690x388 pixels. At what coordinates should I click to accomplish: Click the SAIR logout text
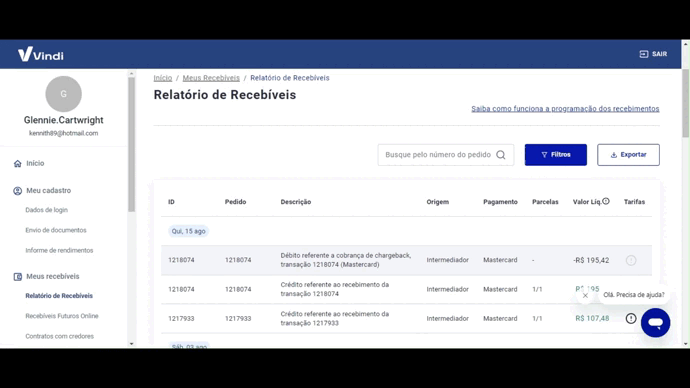659,54
